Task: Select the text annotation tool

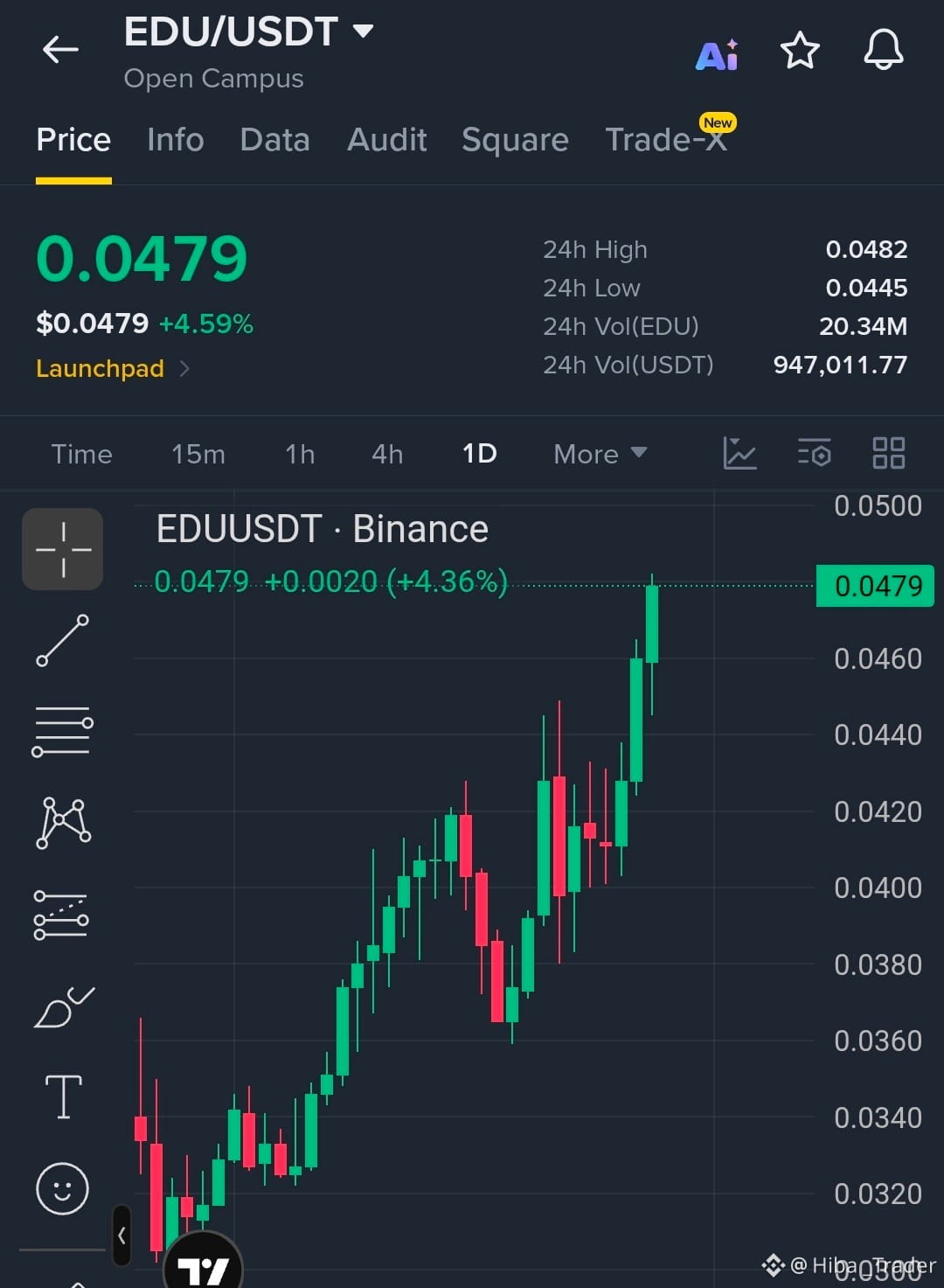Action: [63, 1097]
